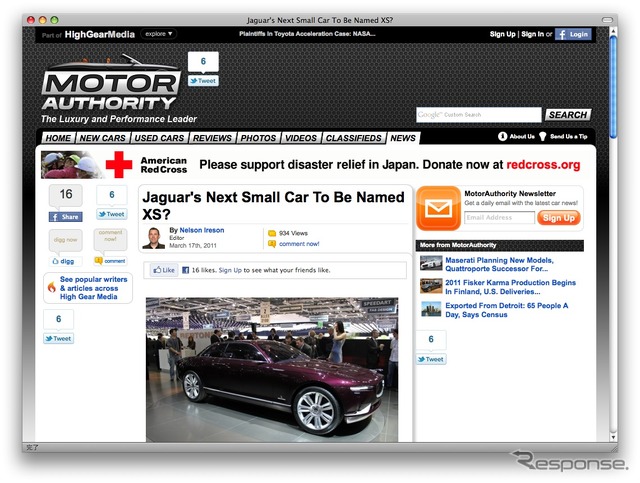Open the About Us link
This screenshot has height=483, width=640.
(522, 136)
